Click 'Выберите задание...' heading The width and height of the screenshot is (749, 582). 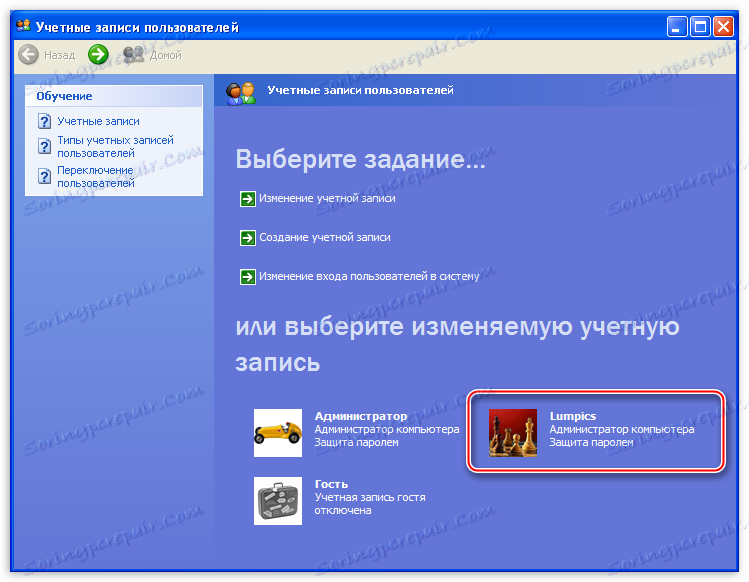click(361, 159)
